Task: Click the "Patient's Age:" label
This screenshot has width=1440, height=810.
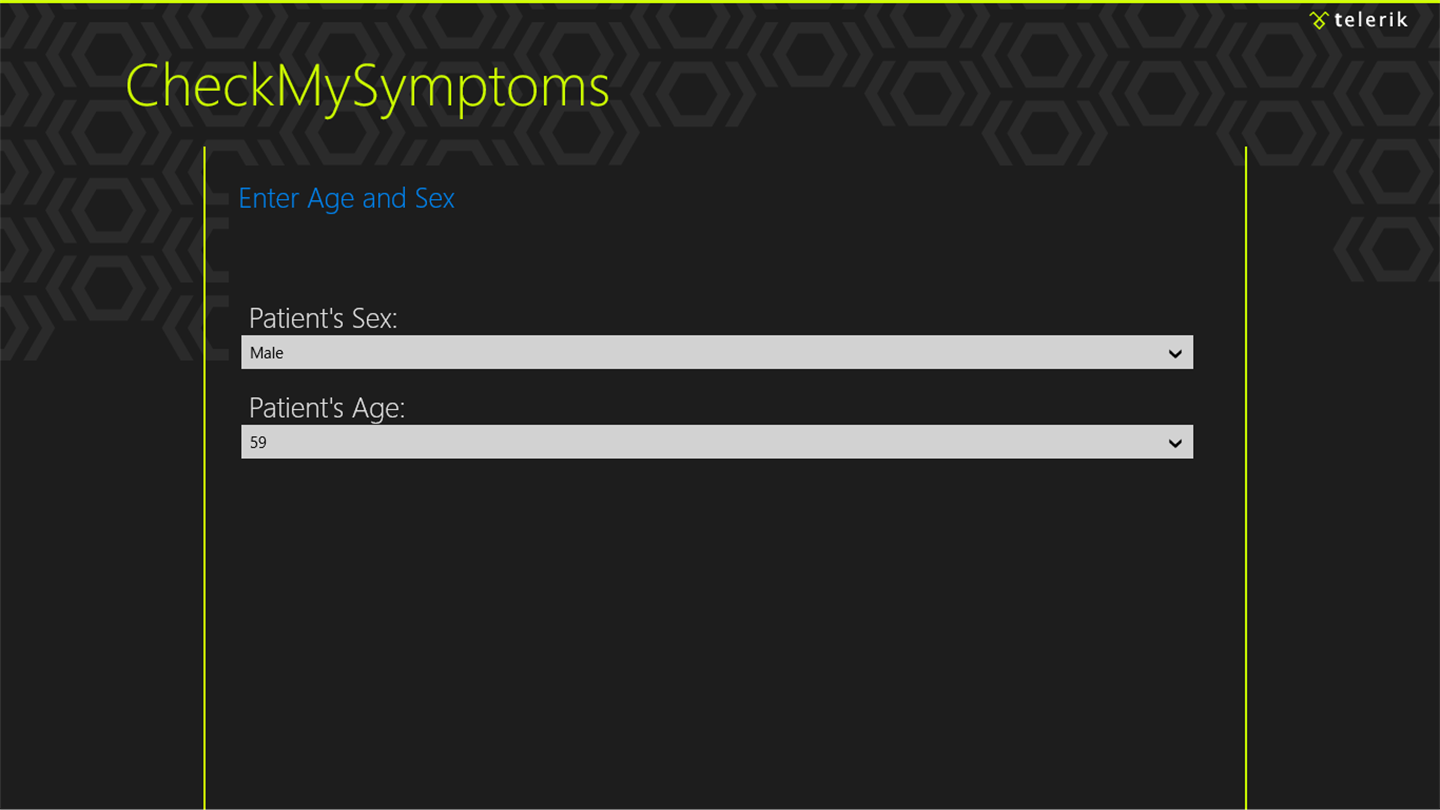Action: click(327, 408)
